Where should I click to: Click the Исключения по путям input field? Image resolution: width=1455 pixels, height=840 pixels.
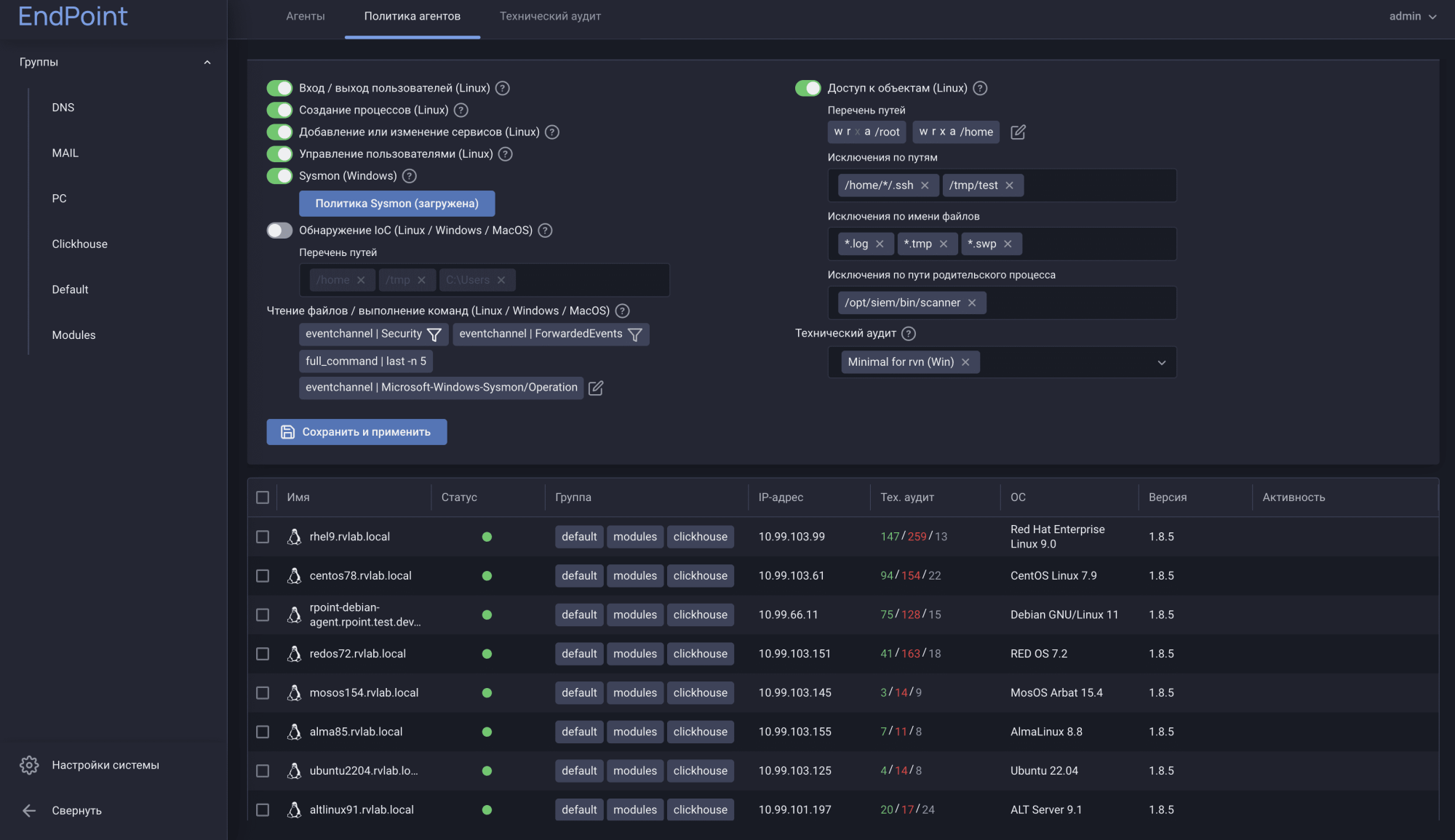(1002, 185)
